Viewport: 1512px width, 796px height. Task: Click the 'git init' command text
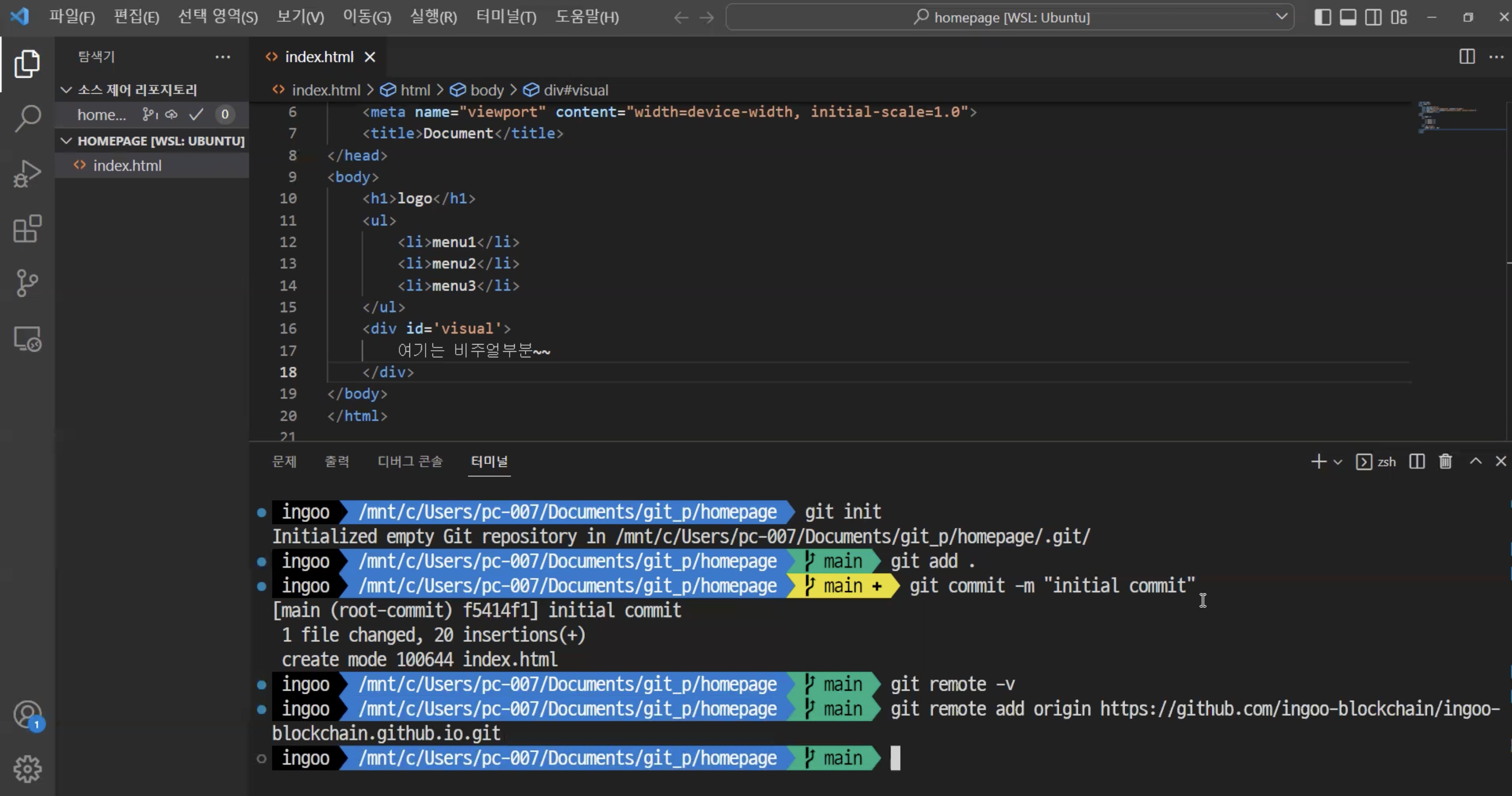(x=843, y=512)
